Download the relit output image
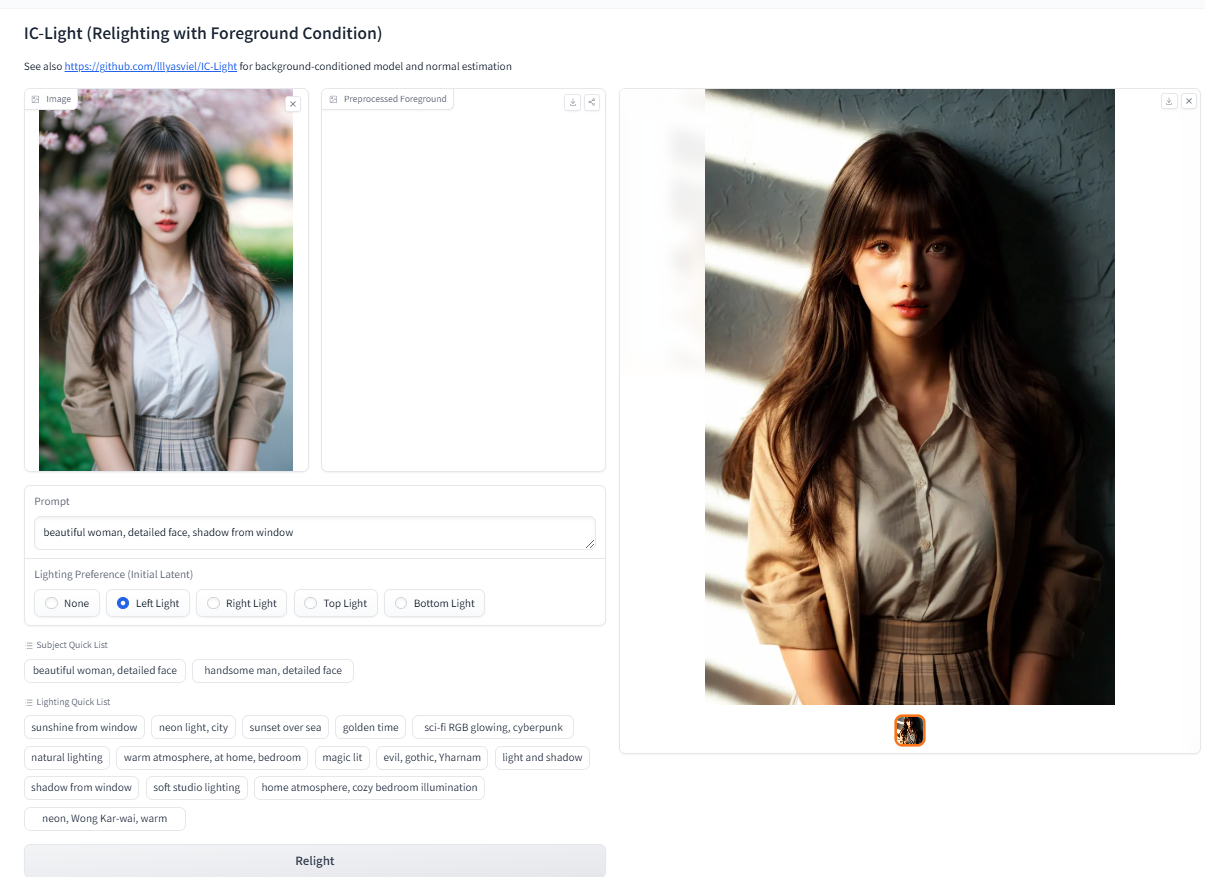 coord(1170,101)
